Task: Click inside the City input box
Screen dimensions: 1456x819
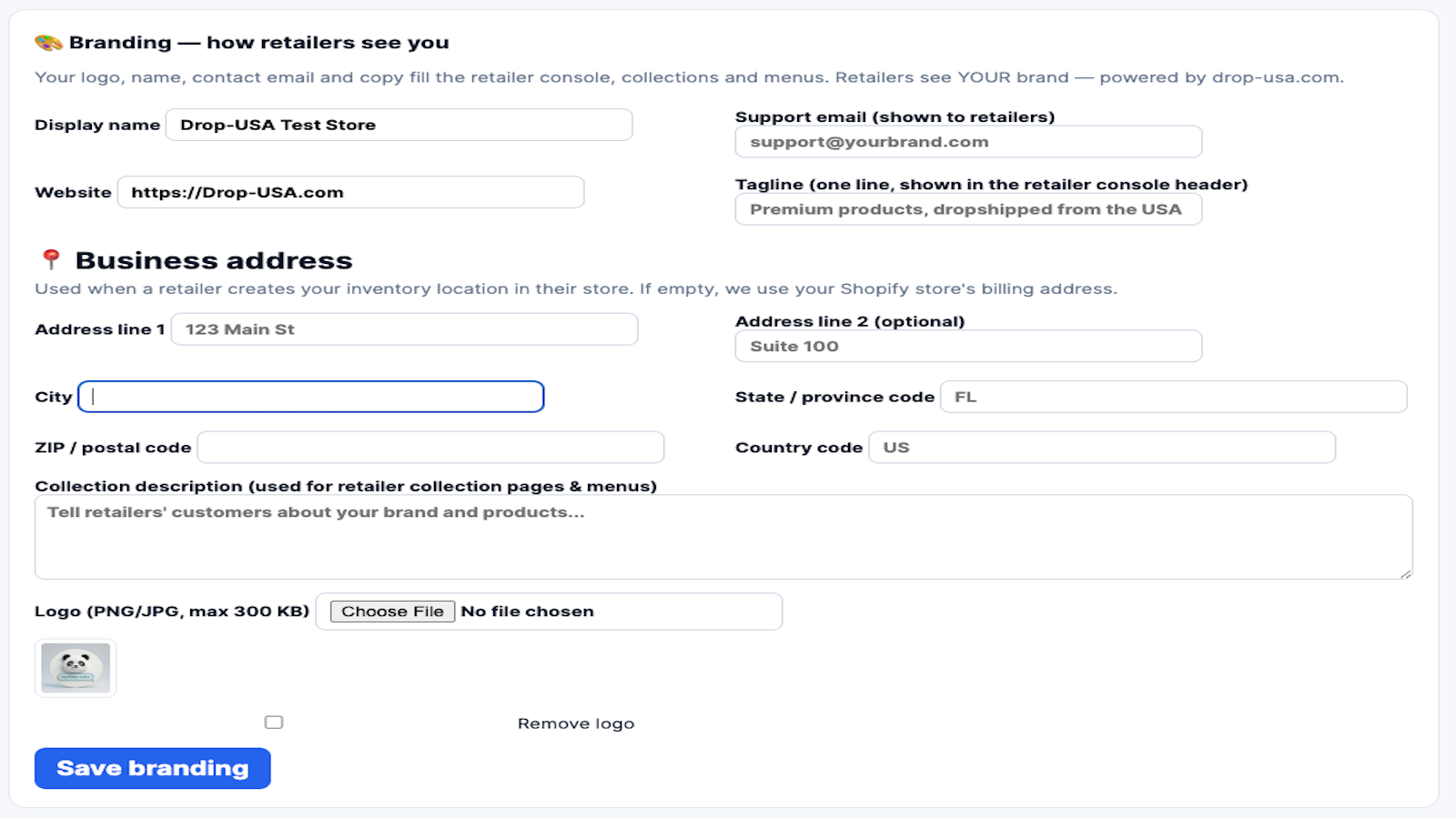Action: click(x=311, y=397)
